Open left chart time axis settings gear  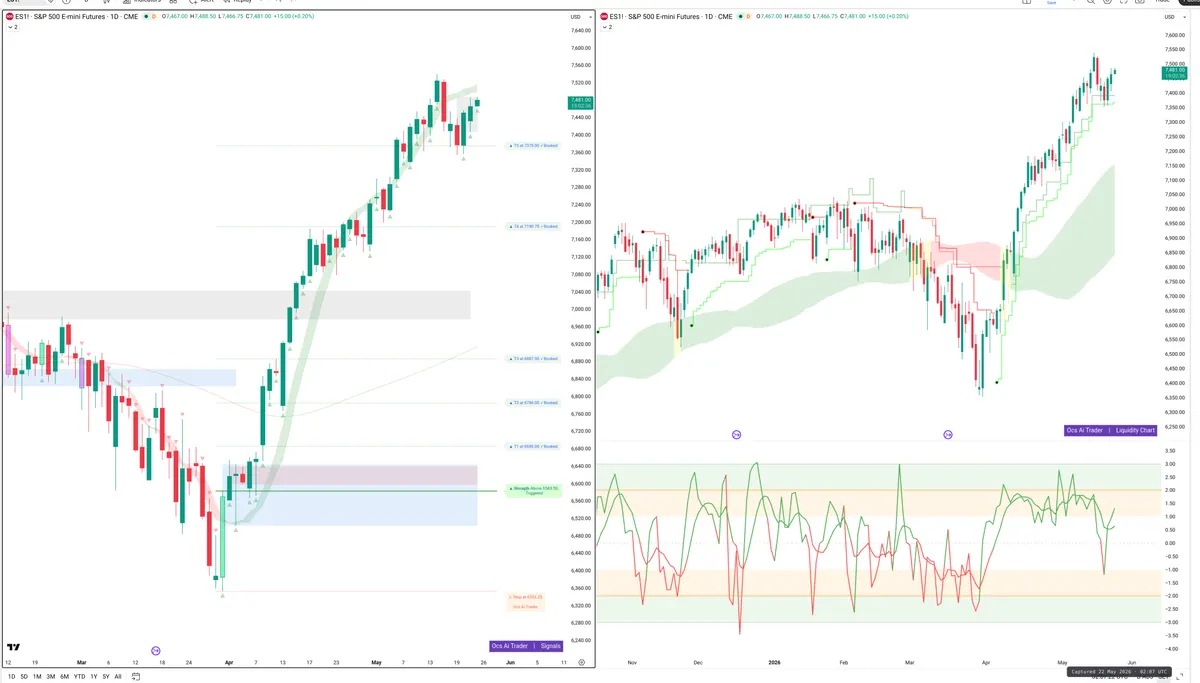(581, 662)
